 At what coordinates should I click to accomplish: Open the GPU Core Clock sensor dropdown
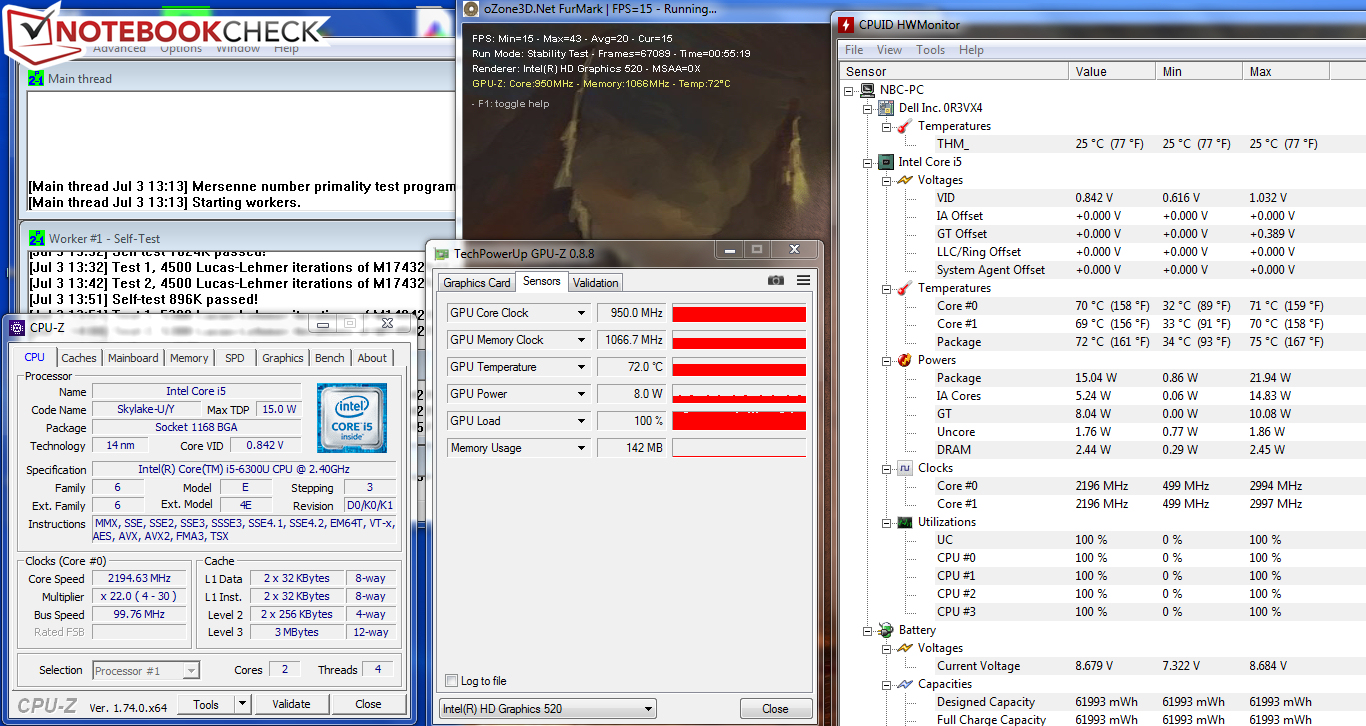[581, 313]
